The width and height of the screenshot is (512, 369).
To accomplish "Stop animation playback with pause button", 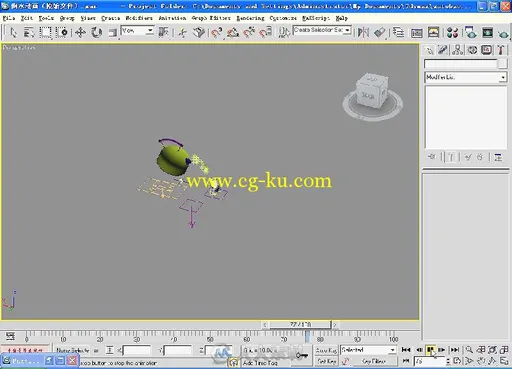I will 431,350.
